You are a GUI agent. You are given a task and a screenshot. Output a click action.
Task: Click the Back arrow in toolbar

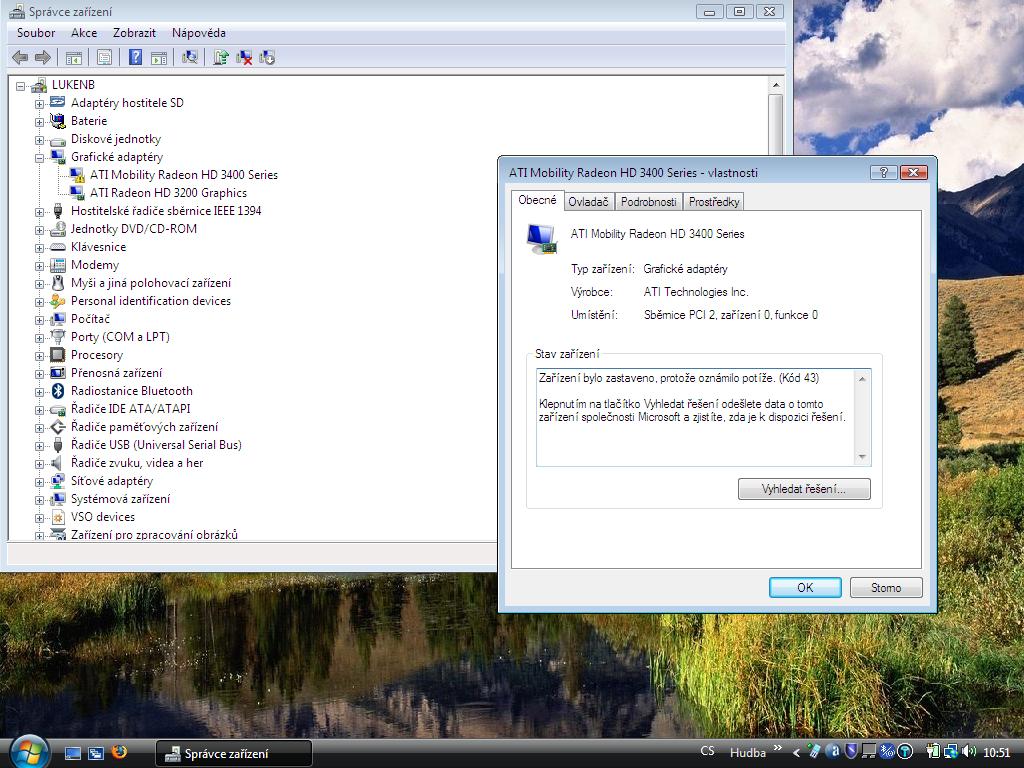coord(20,57)
